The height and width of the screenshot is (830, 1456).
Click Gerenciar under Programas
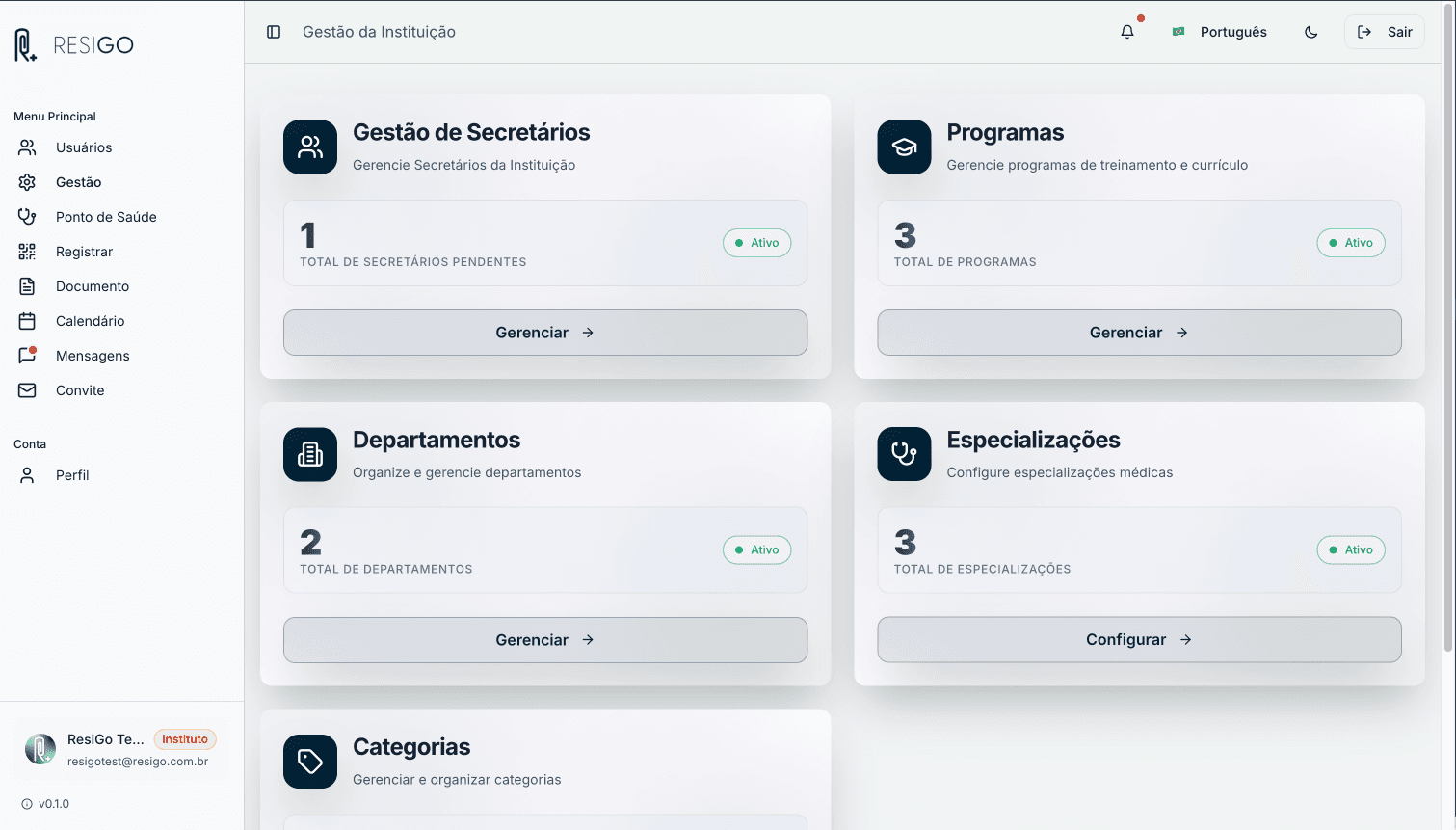tap(1139, 333)
